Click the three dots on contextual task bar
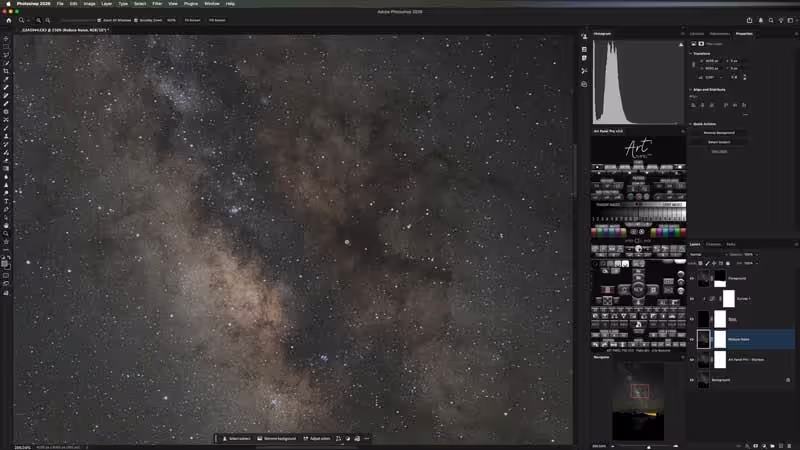This screenshot has height=450, width=800. 367,438
